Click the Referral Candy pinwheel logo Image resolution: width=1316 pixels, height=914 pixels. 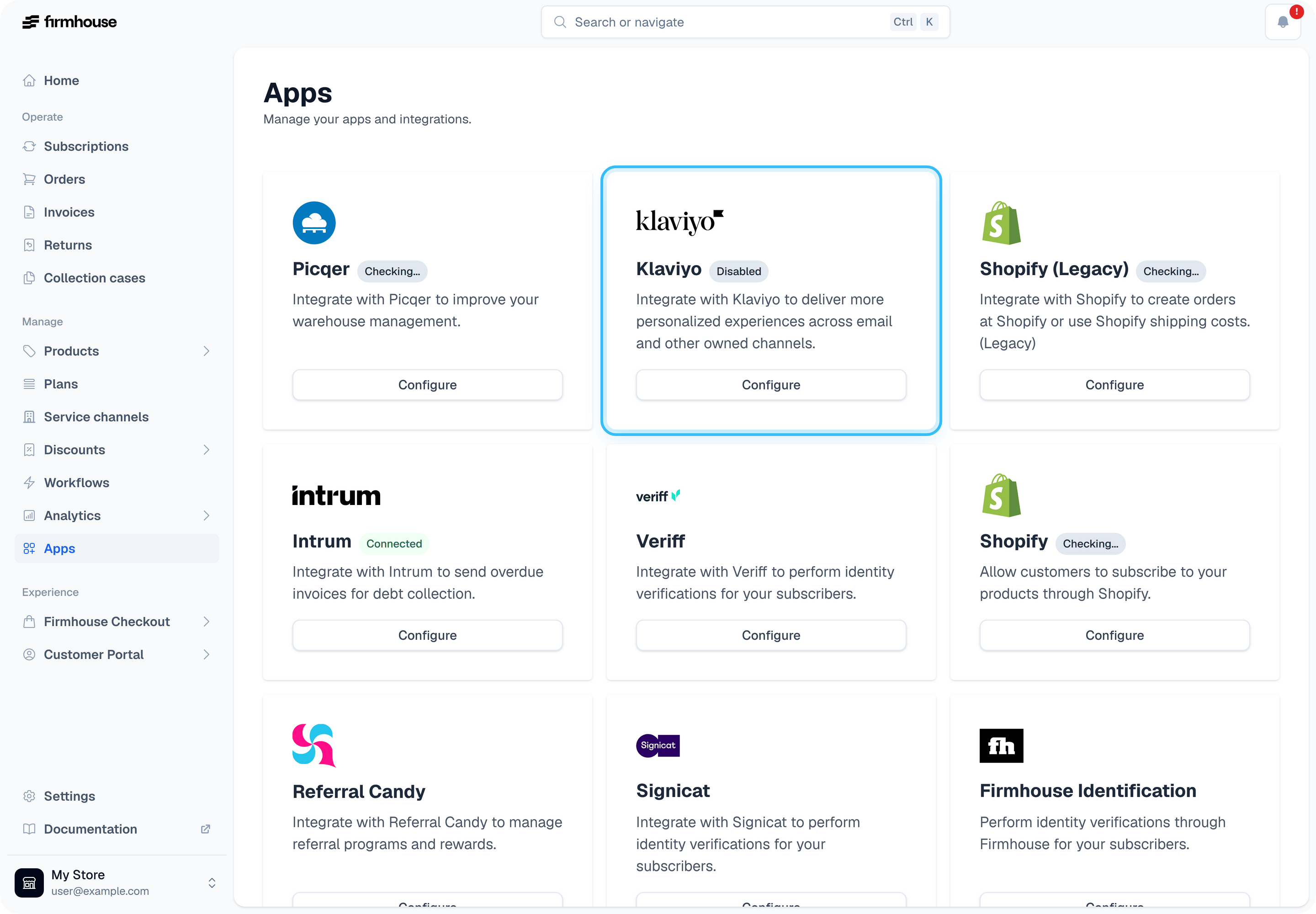click(x=314, y=746)
